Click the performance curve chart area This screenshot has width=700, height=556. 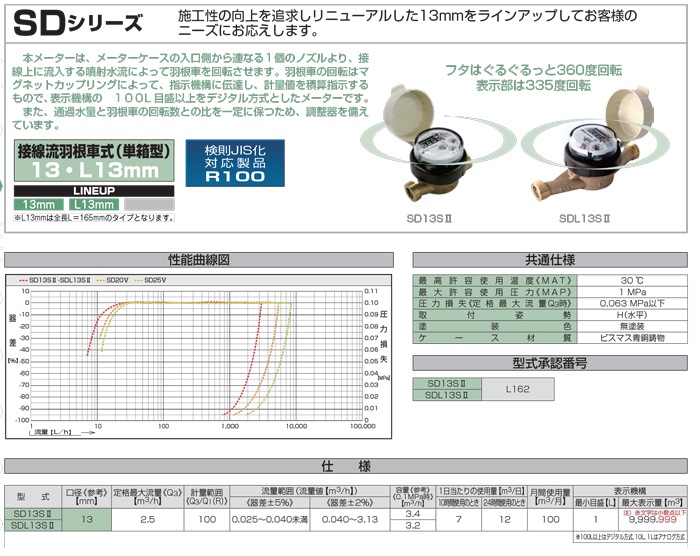[x=196, y=355]
